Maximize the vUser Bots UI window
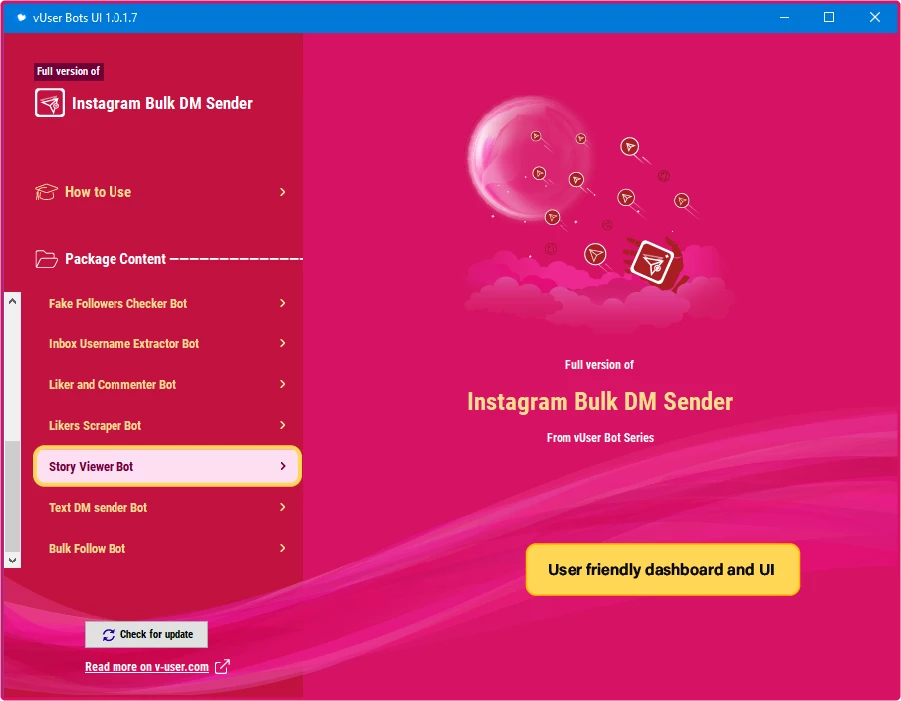The height and width of the screenshot is (701, 901). coord(829,17)
